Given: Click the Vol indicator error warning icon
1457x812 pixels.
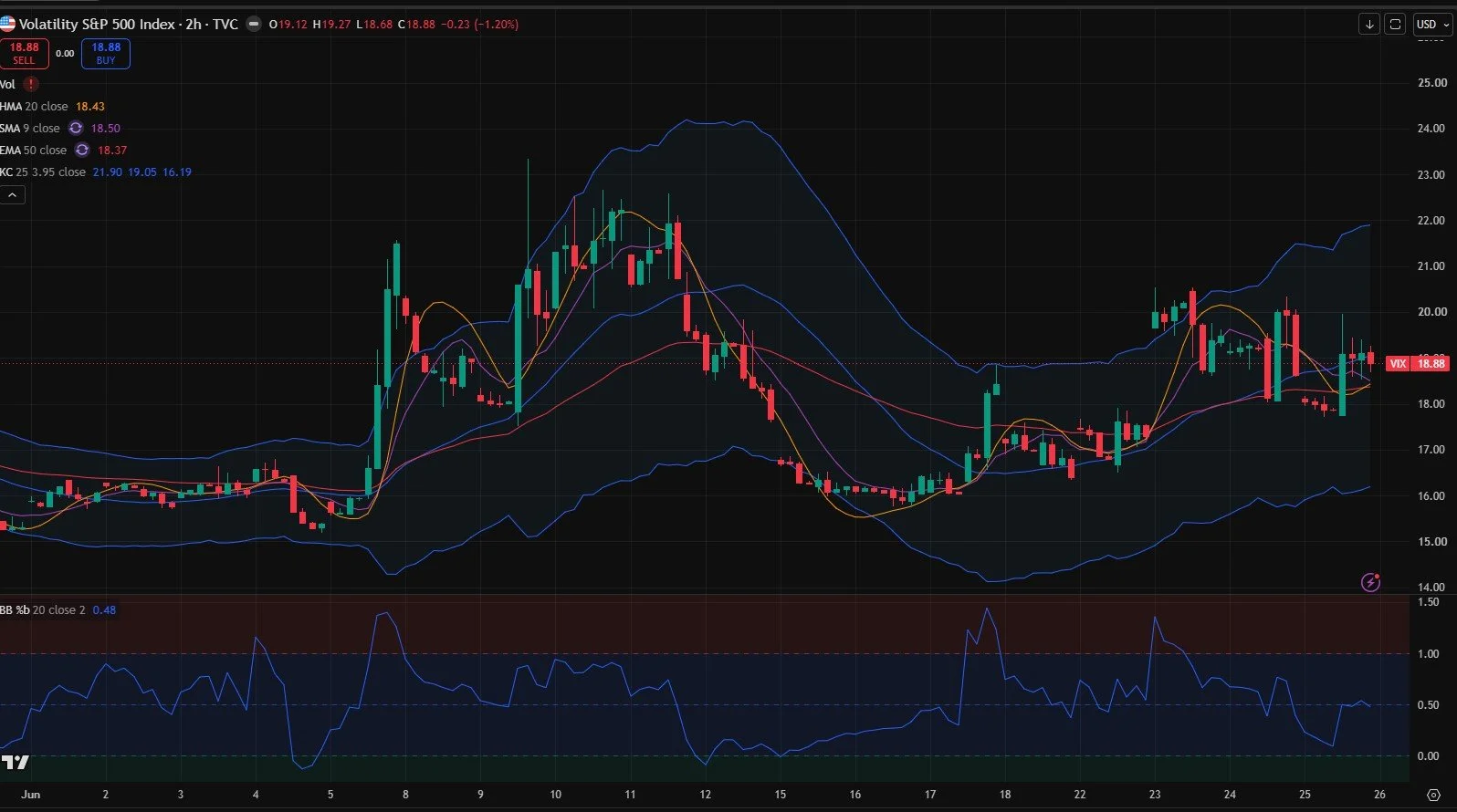Looking at the screenshot, I should [31, 84].
